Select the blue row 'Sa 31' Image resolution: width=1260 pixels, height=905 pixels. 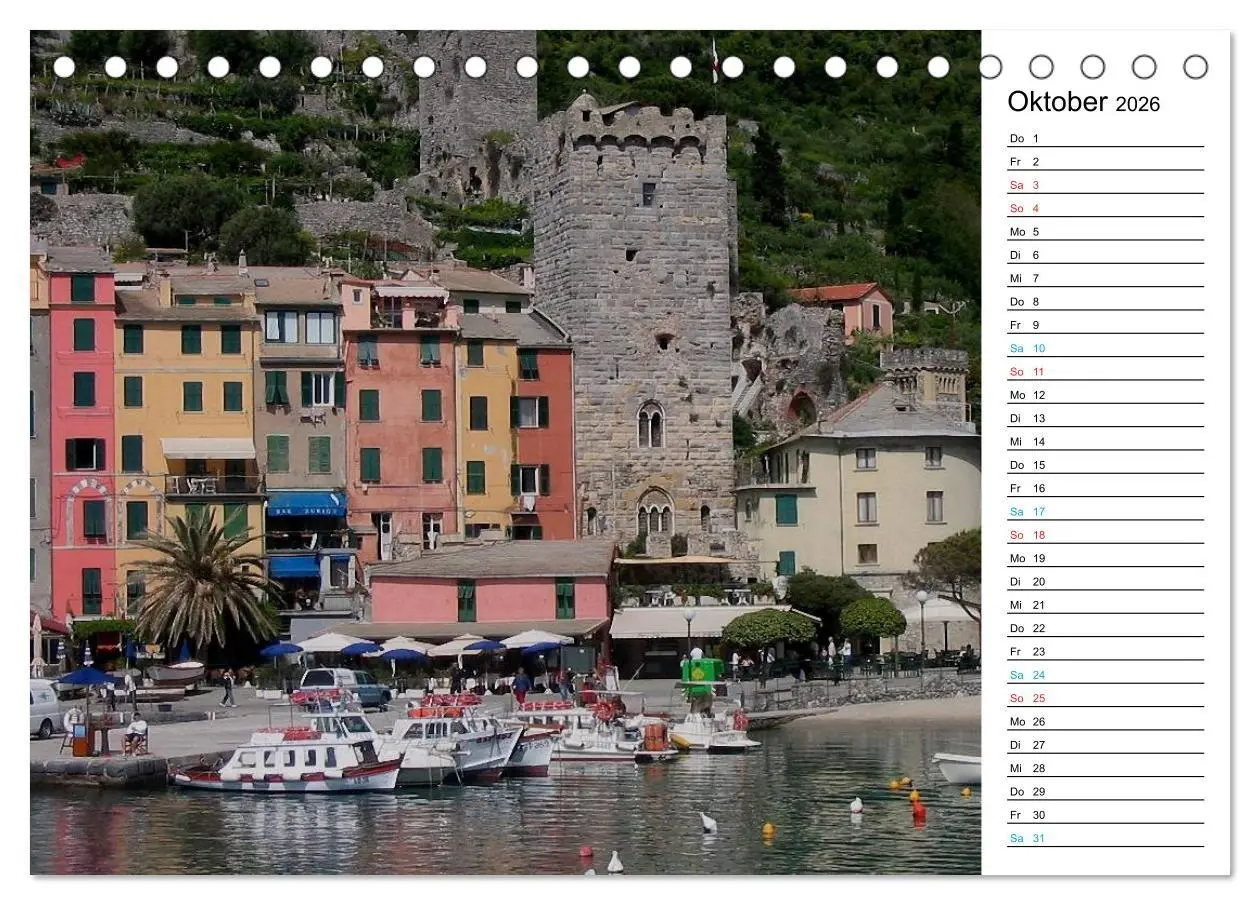click(1105, 837)
